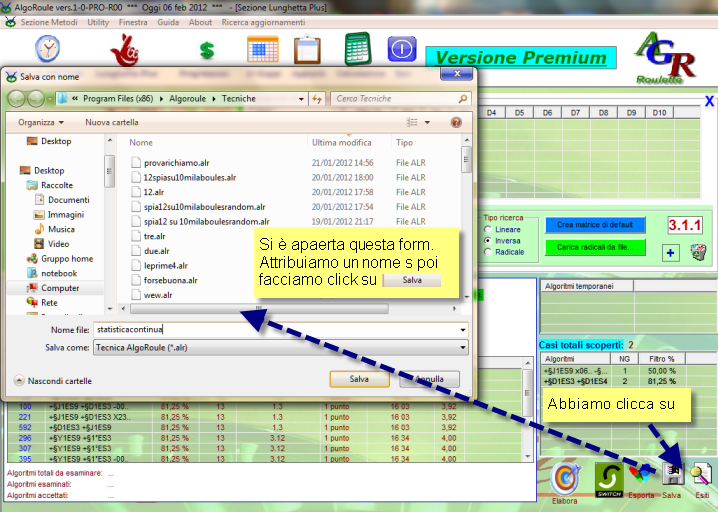This screenshot has height=512, width=718.
Task: Click the Versione Premium banner
Action: (521, 58)
